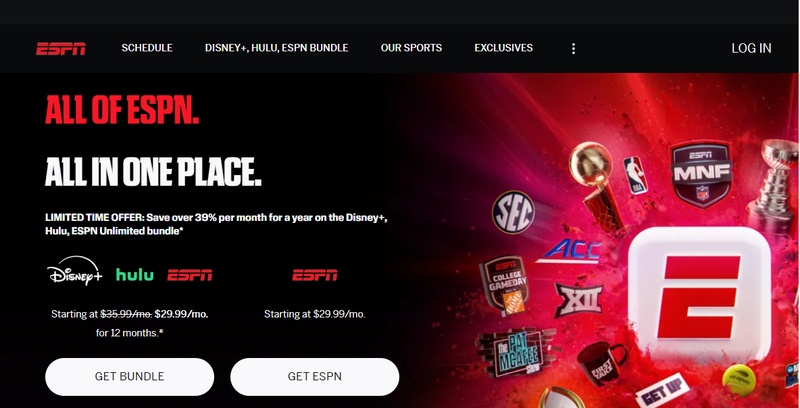Screen dimensions: 800x408
Task: Click the ACC conference logo
Action: point(569,251)
